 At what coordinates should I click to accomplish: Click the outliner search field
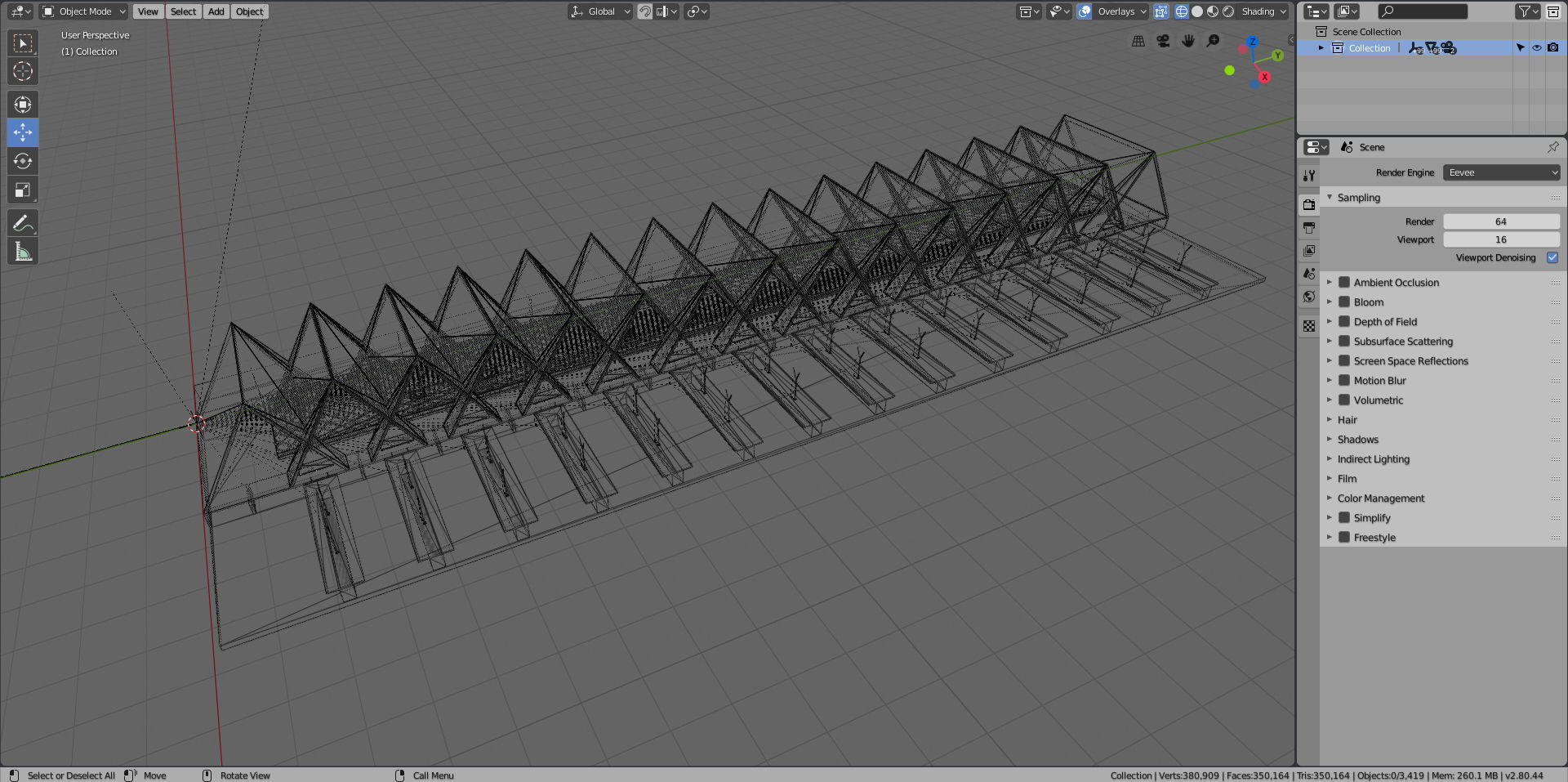click(1422, 11)
